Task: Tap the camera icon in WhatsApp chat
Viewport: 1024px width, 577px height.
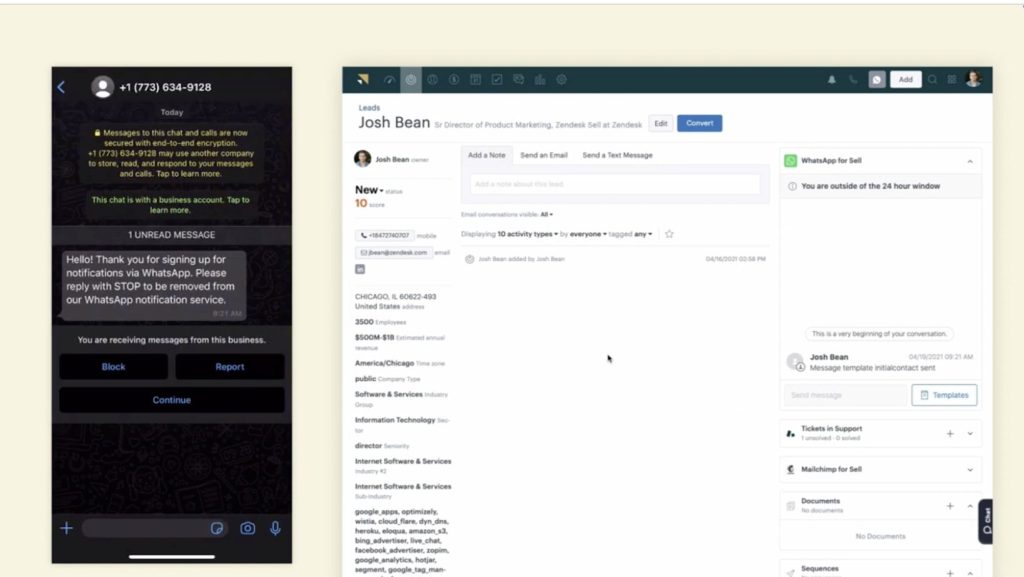Action: (x=248, y=528)
